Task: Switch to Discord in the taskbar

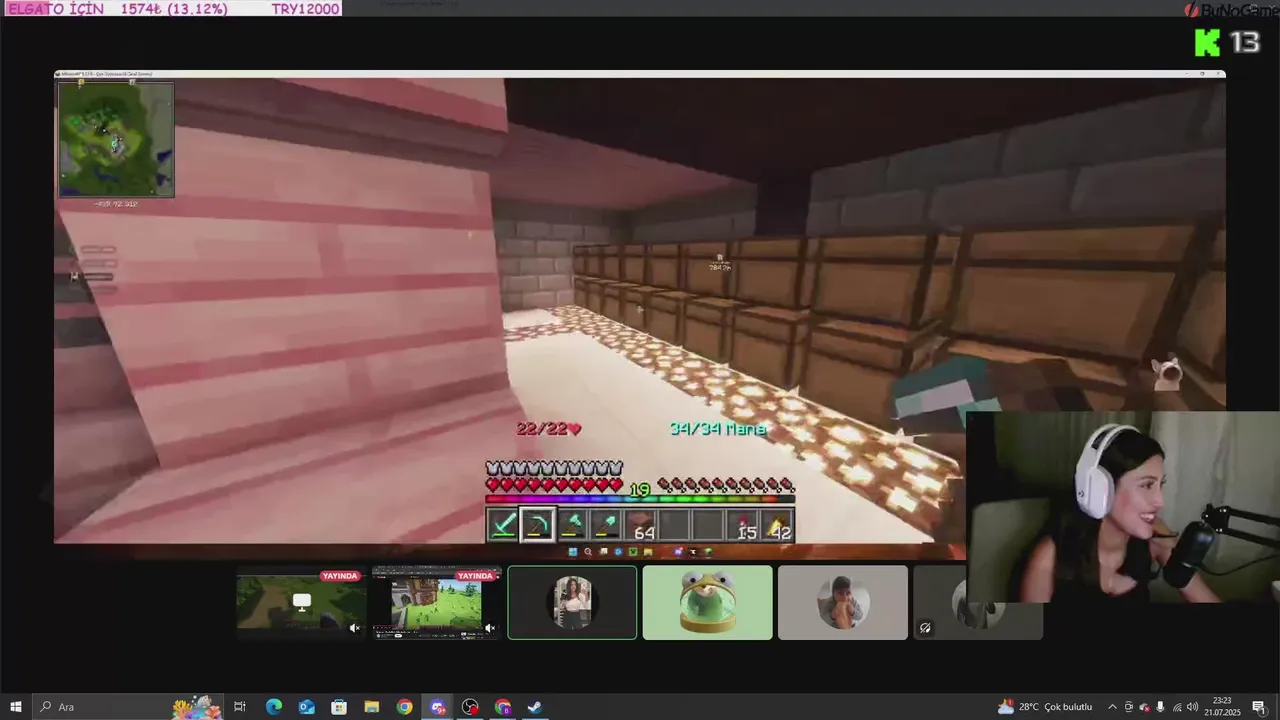Action: coord(437,707)
